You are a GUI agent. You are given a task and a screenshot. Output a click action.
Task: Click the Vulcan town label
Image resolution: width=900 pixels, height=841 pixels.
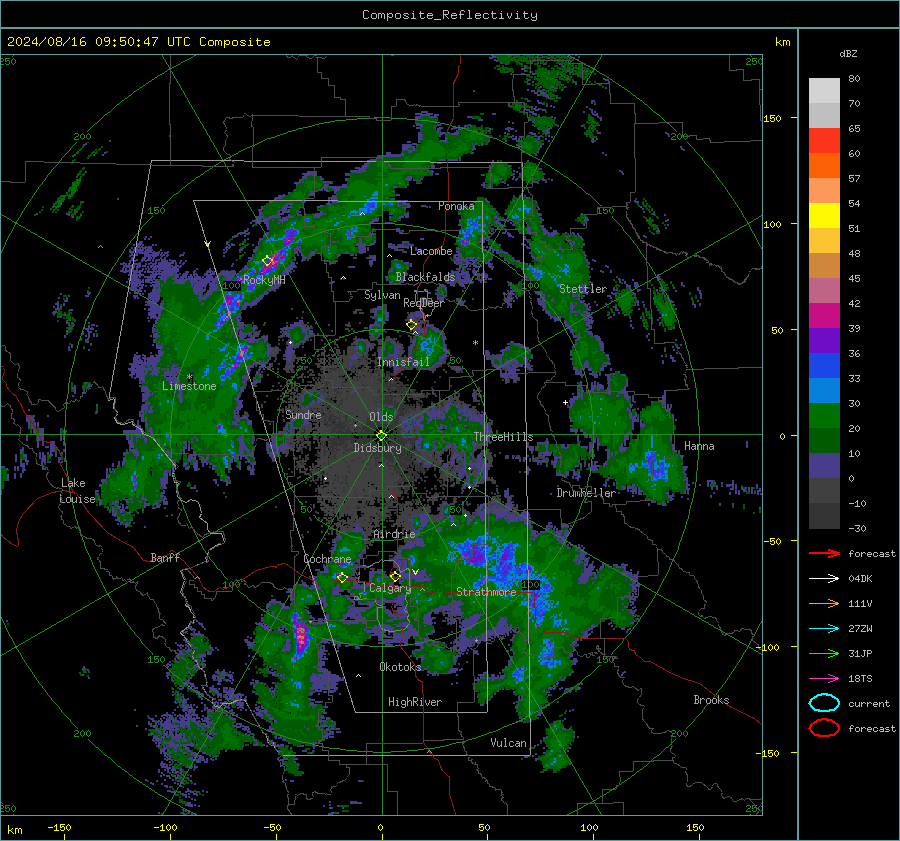[x=509, y=743]
